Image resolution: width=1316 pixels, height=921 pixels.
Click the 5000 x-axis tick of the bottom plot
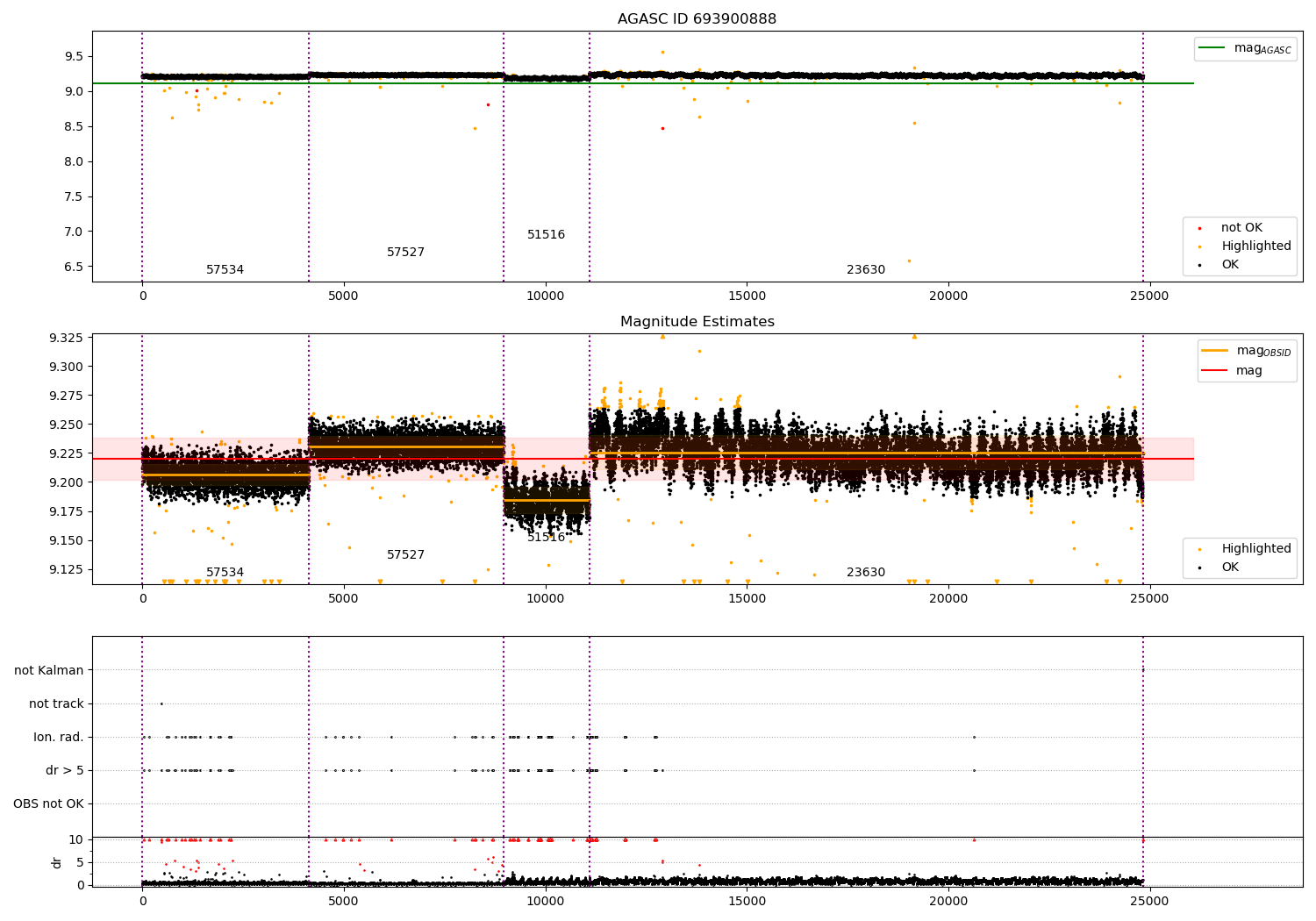point(343,902)
